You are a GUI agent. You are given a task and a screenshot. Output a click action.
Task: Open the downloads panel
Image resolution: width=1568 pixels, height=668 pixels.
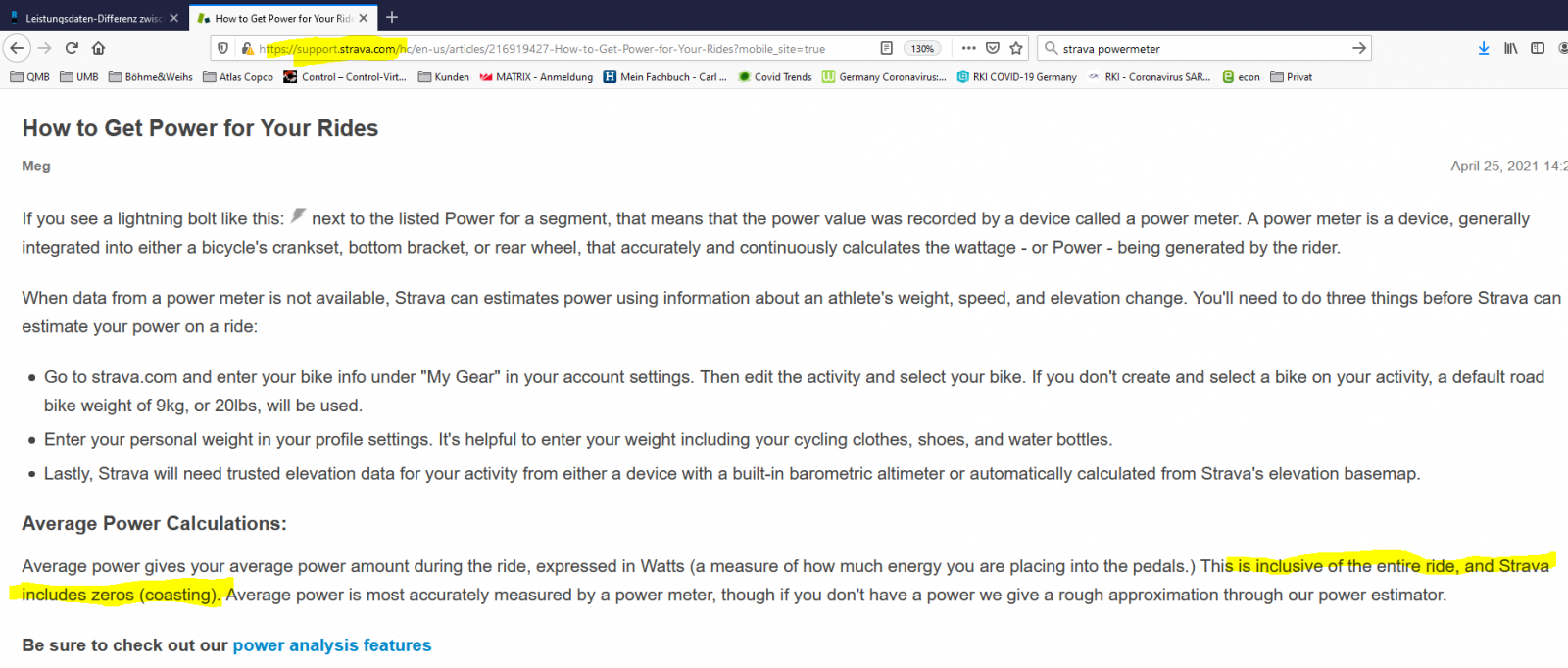point(1483,48)
